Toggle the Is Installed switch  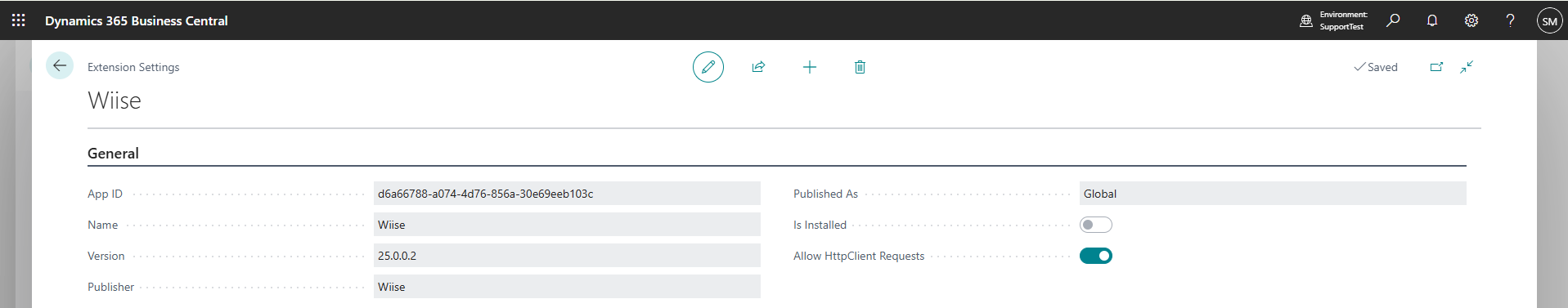coord(1096,225)
